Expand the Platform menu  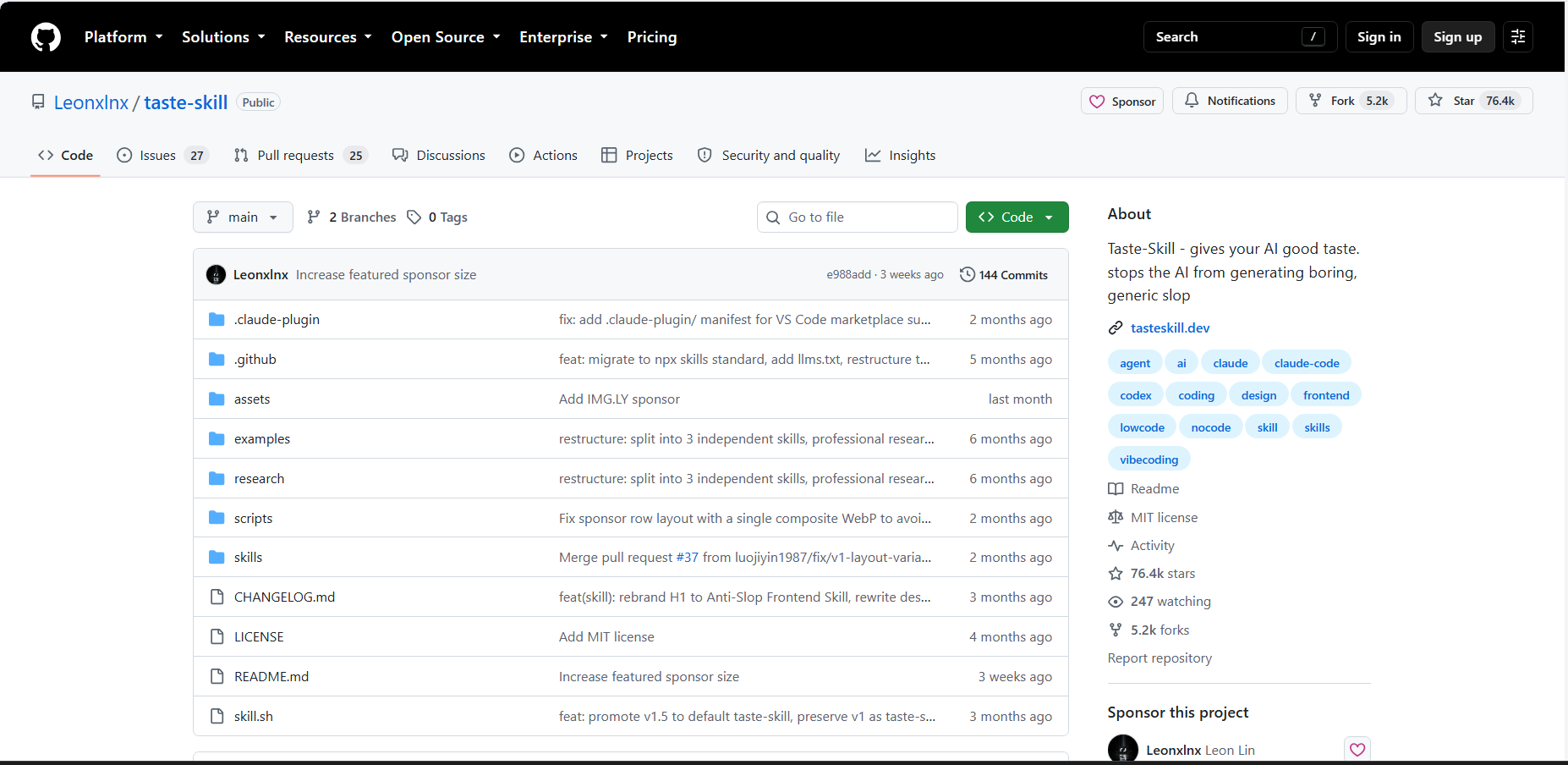(123, 37)
